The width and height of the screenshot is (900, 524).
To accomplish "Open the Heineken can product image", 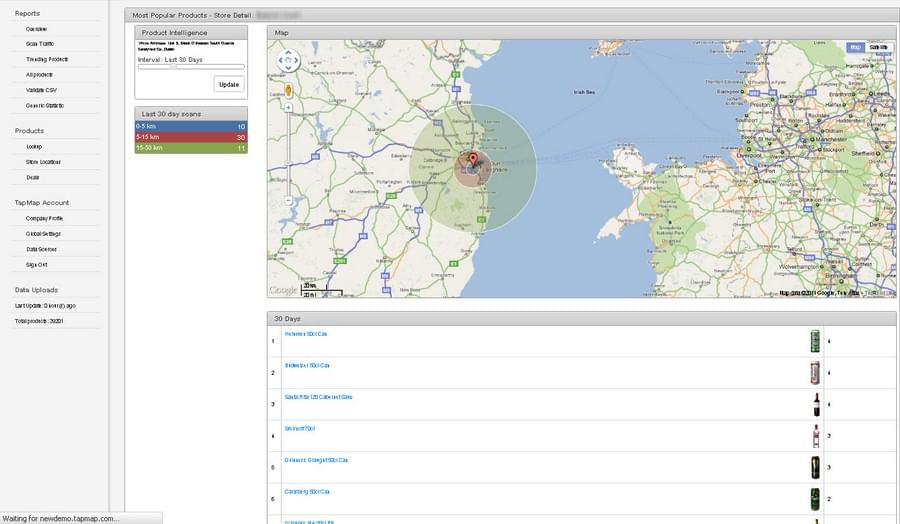I will click(815, 341).
